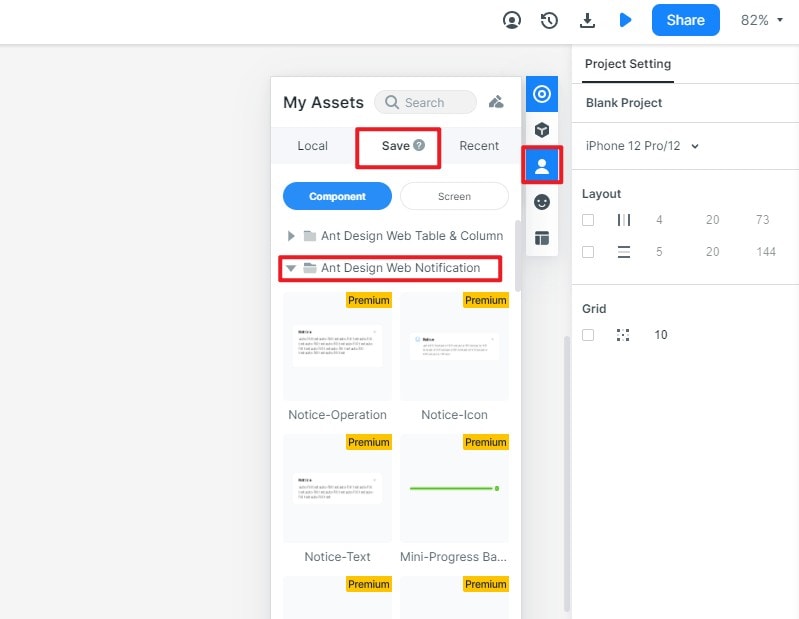Enable the row layout checkbox
This screenshot has height=619, width=799.
pos(588,252)
